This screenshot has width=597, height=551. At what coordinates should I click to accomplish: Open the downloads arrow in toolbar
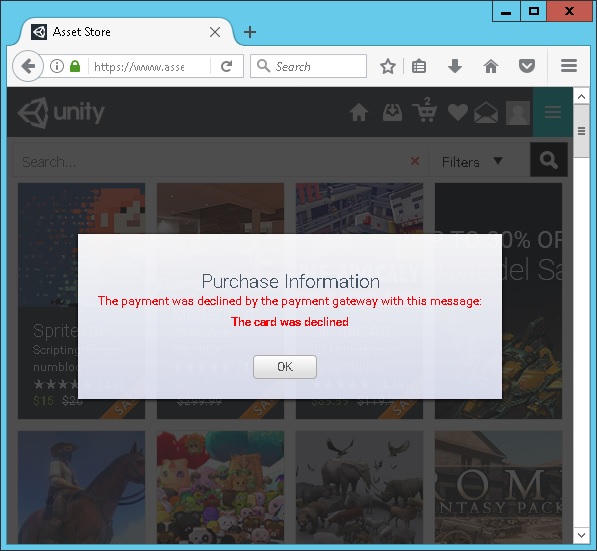pos(455,66)
